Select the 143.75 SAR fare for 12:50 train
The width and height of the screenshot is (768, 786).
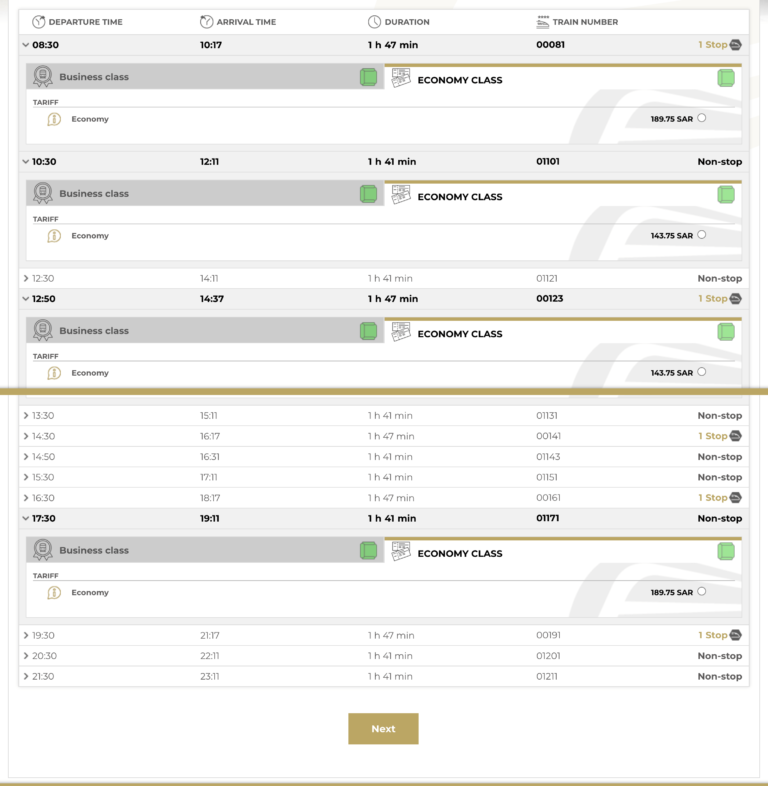701,372
